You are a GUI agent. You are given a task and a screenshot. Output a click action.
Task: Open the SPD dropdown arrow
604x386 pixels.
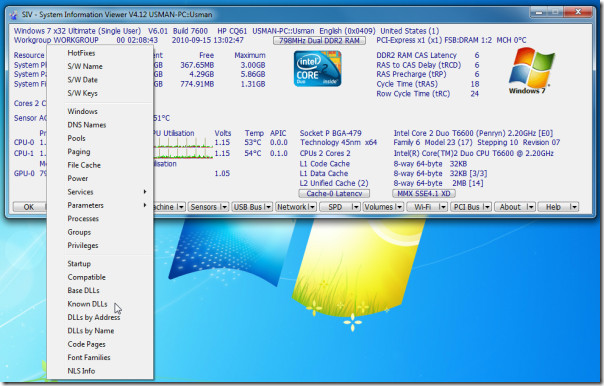click(x=356, y=207)
